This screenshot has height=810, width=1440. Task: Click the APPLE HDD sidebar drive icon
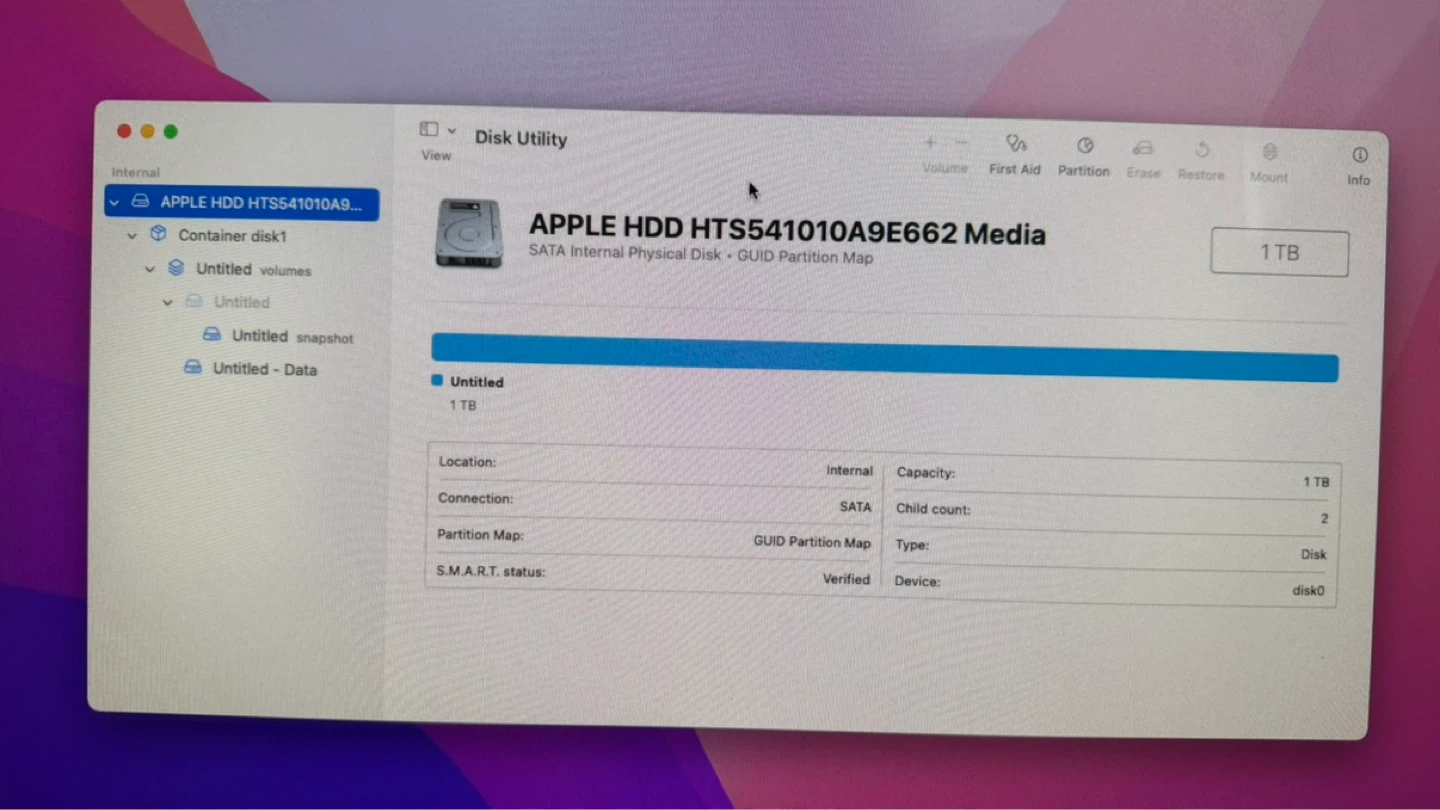141,202
